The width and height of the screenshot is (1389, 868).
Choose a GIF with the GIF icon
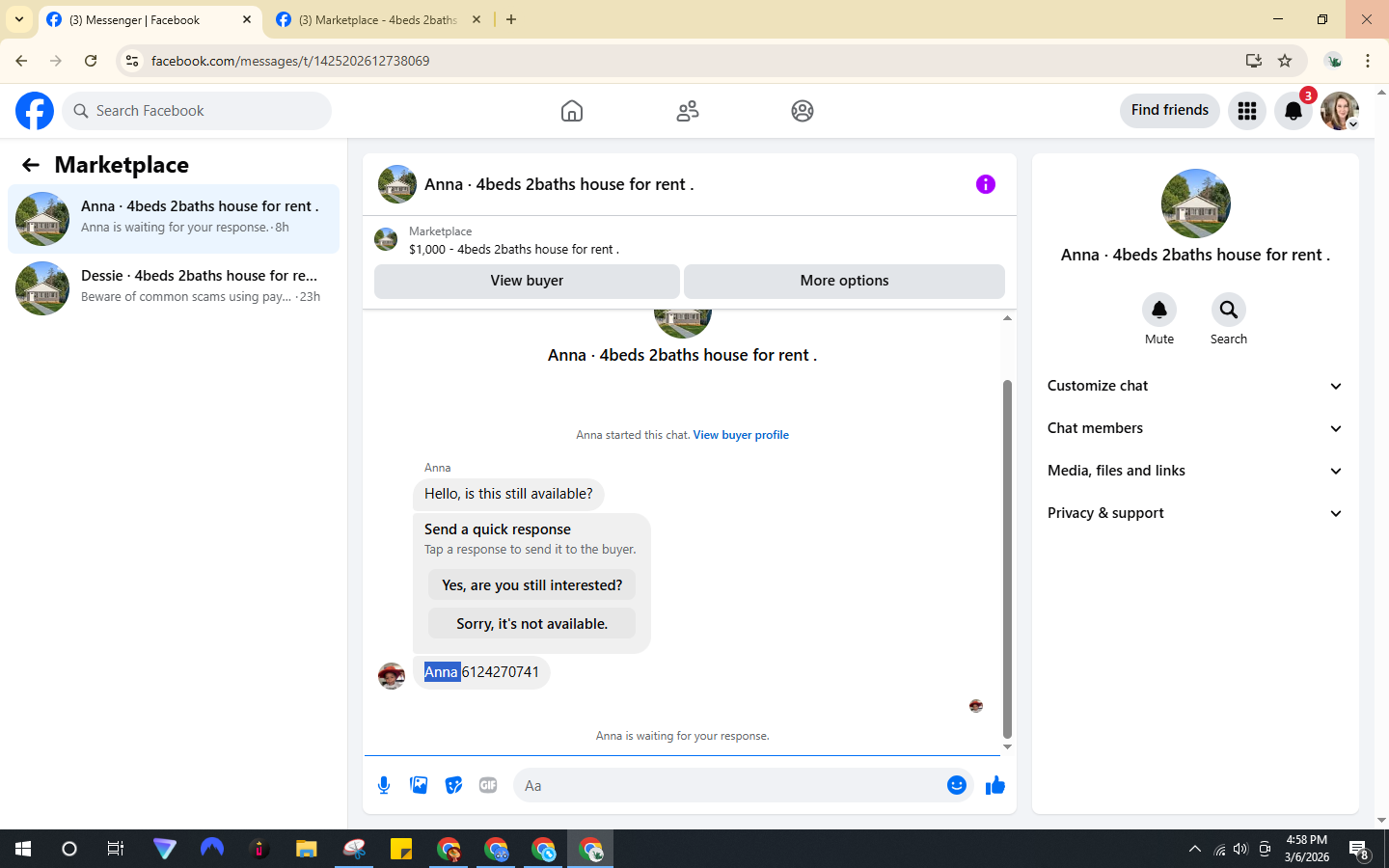tap(488, 785)
